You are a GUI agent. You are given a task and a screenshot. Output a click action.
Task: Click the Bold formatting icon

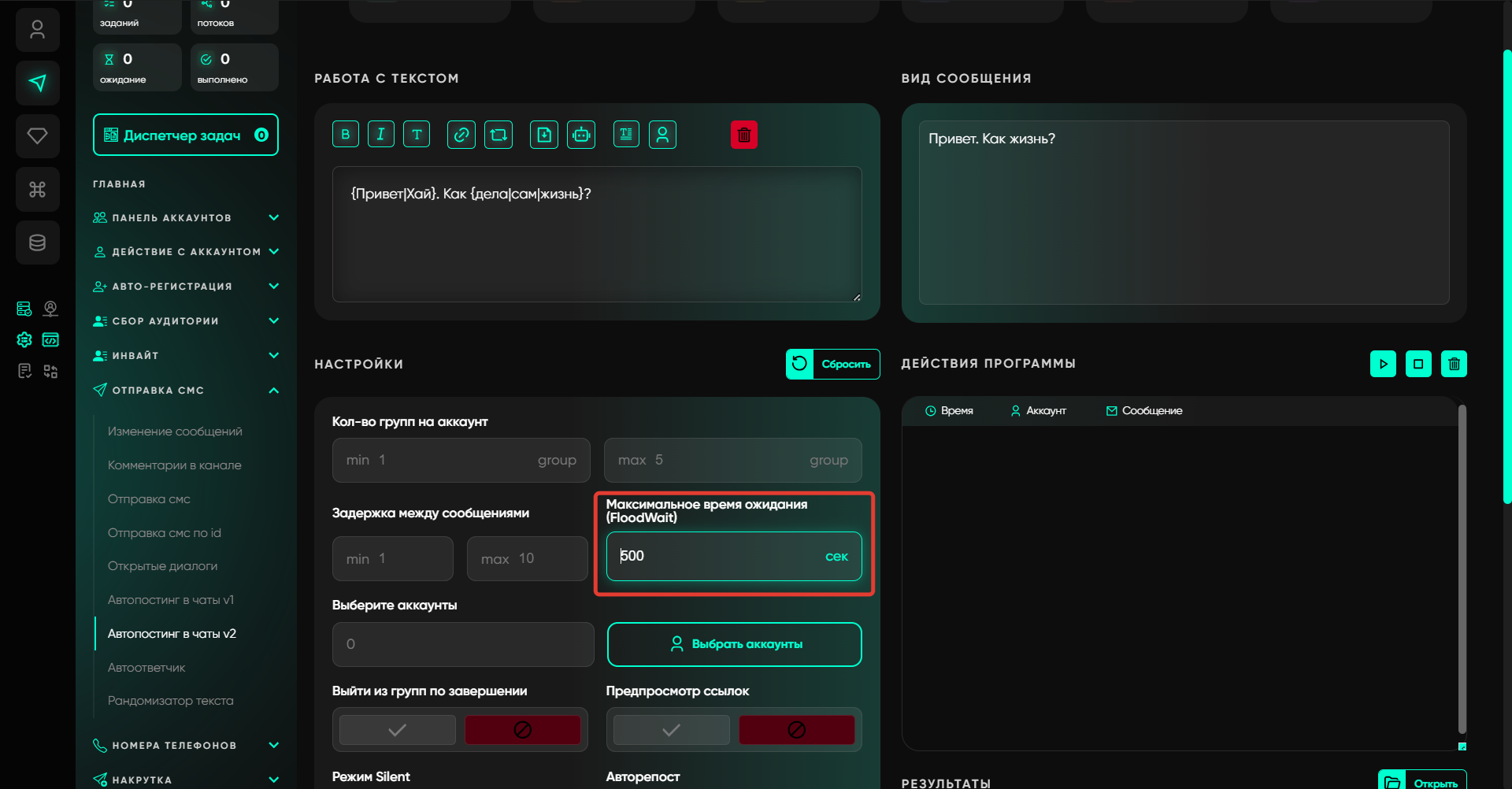345,135
